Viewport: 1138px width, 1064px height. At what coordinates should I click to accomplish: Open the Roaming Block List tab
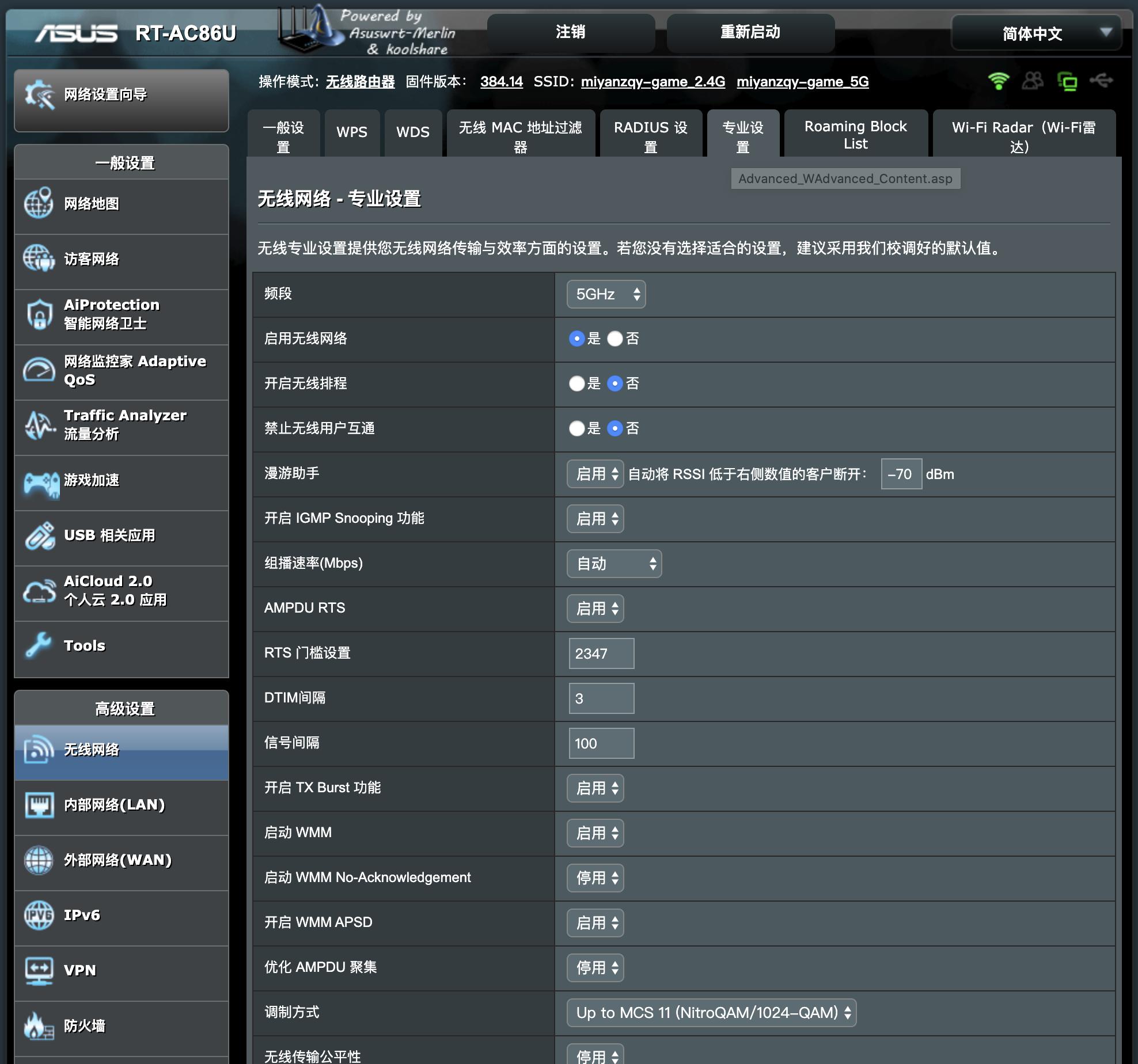[856, 134]
